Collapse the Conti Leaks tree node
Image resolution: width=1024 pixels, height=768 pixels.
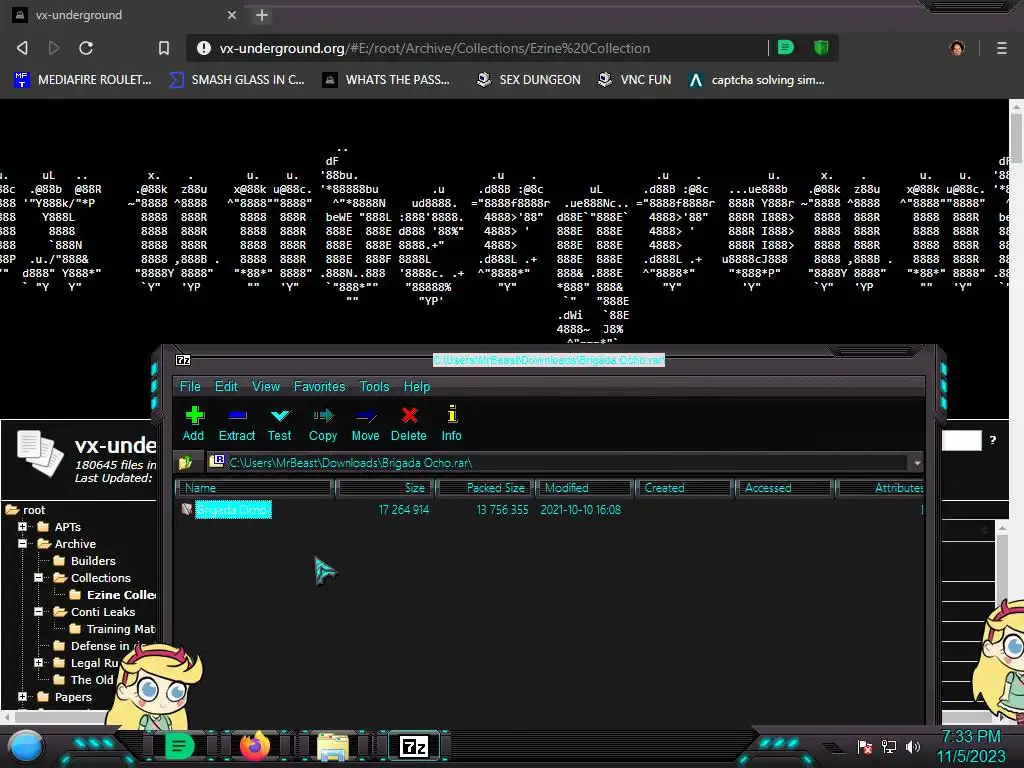[39, 611]
